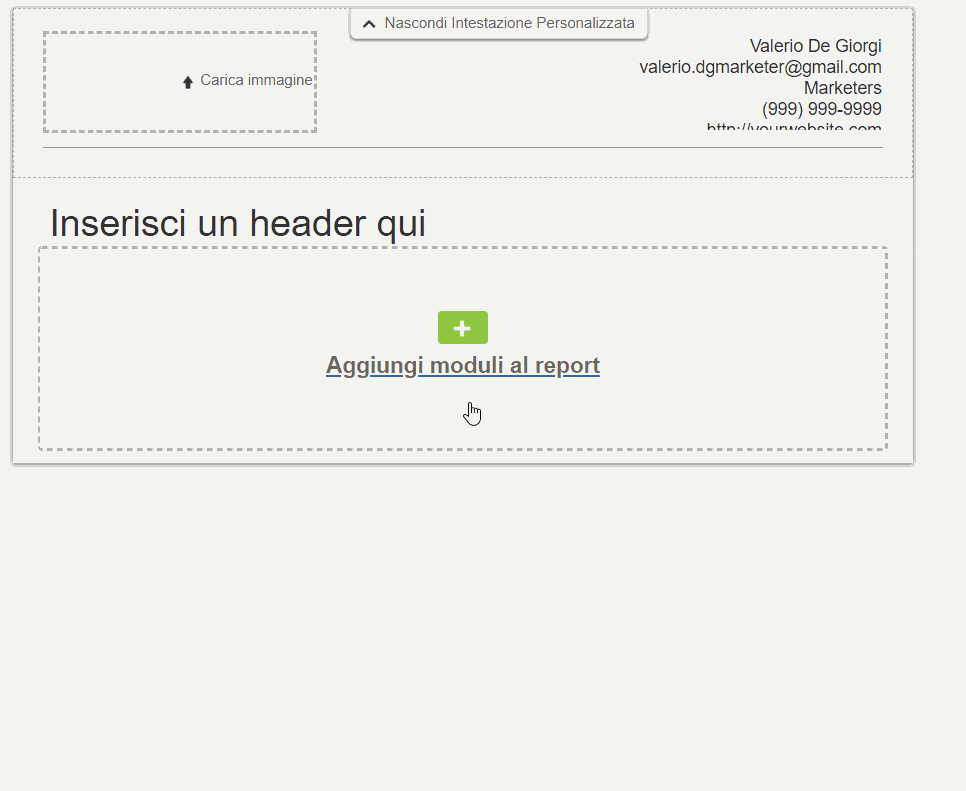Click the Nascondi Intestazione Personalizzata button
The height and width of the screenshot is (791, 966).
click(x=498, y=23)
